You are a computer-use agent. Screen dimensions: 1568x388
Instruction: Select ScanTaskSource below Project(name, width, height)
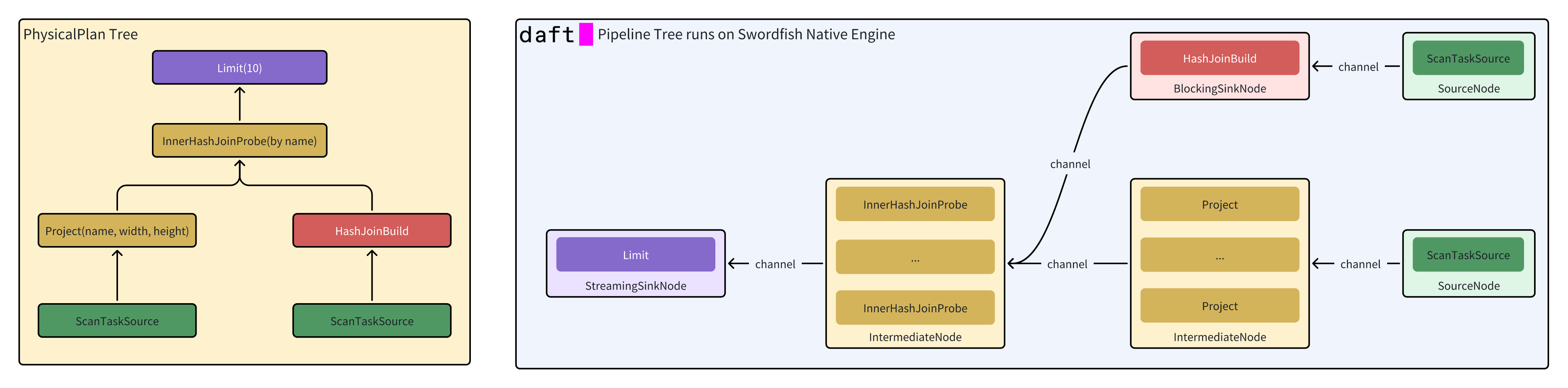[117, 321]
